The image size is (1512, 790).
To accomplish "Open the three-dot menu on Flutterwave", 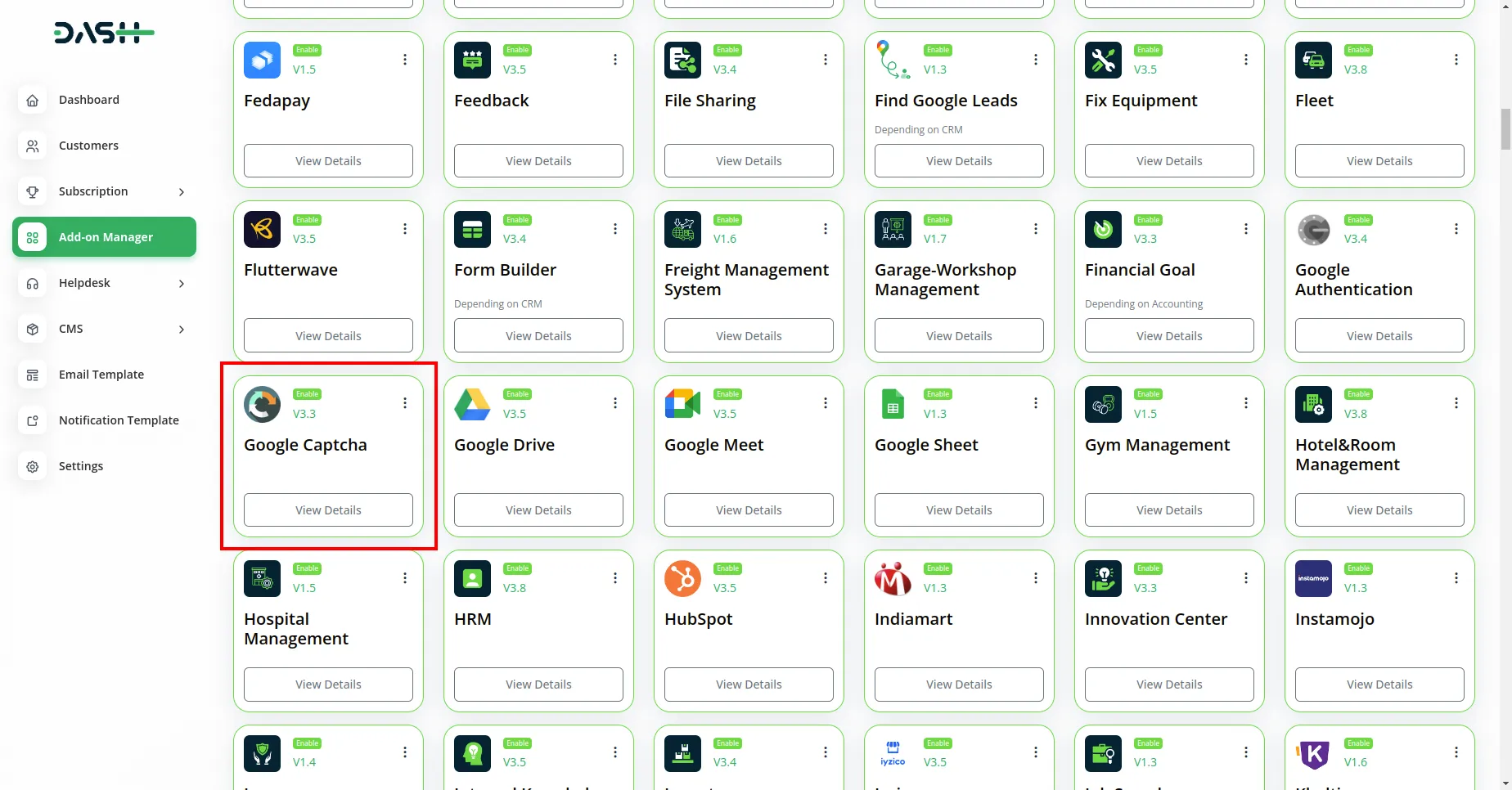I will (405, 229).
